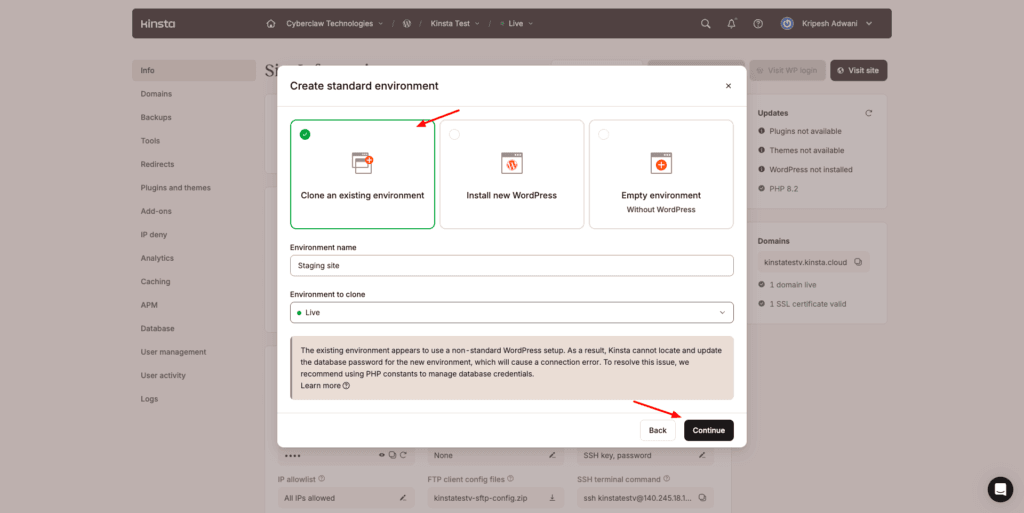Select Clone an existing environment option

362,174
